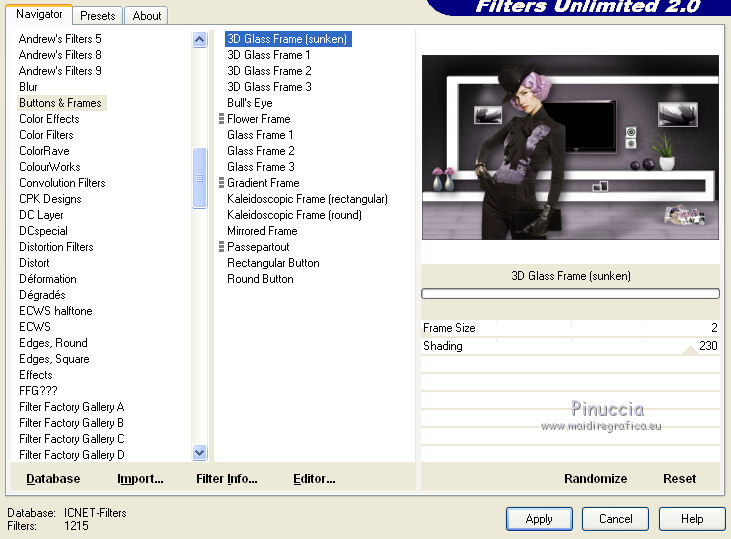Select 3D Glass Frame 3 filter
Viewport: 731px width, 539px height.
269,87
